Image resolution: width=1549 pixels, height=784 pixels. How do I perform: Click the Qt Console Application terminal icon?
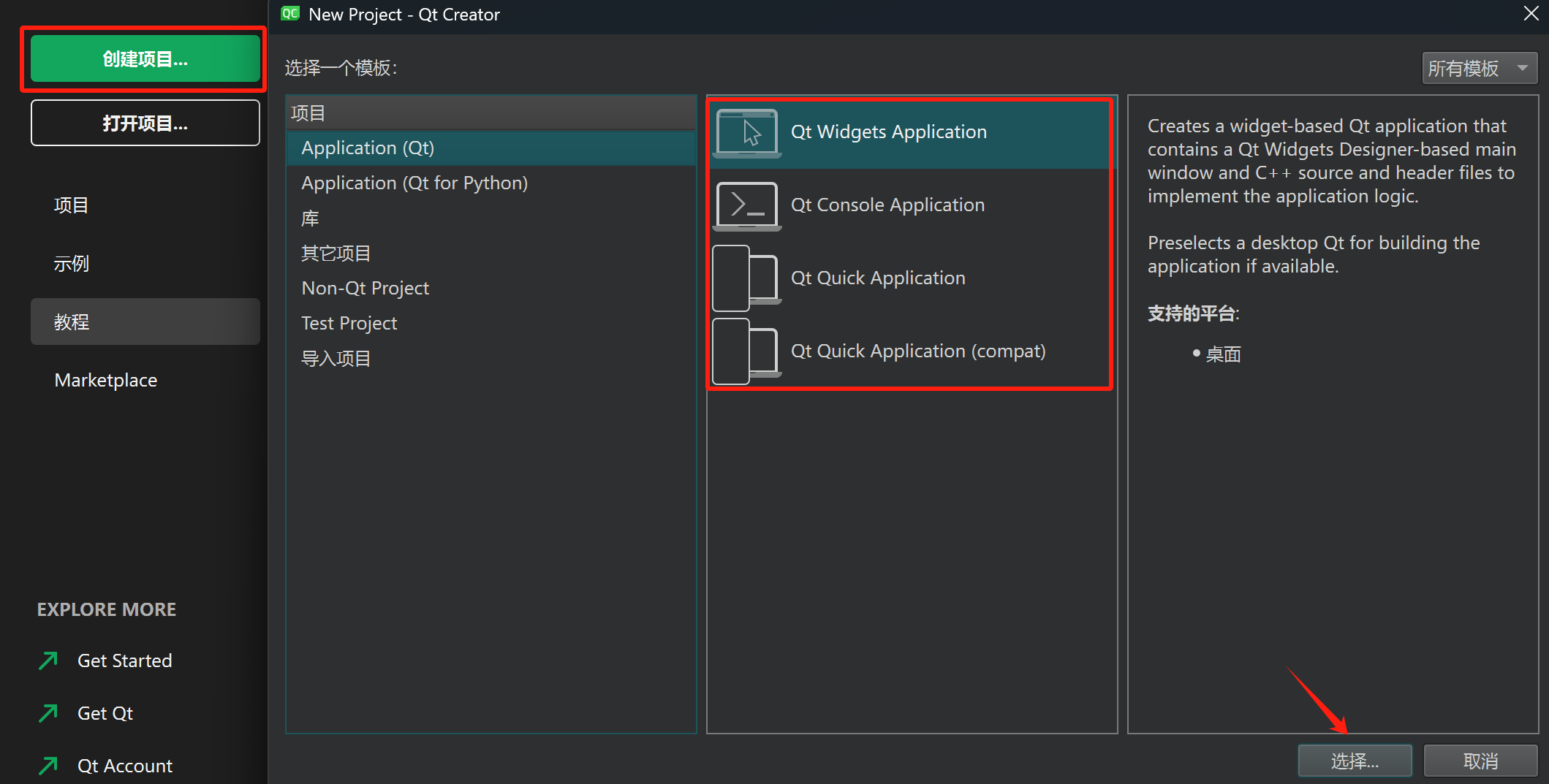coord(746,205)
